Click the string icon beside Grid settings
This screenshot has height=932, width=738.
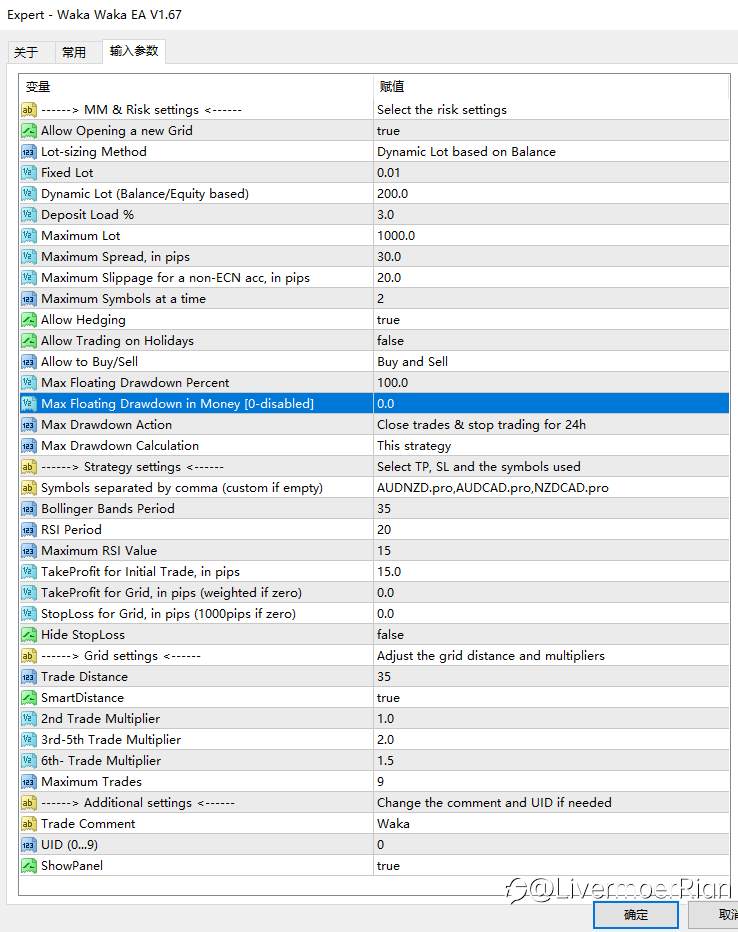coord(29,656)
